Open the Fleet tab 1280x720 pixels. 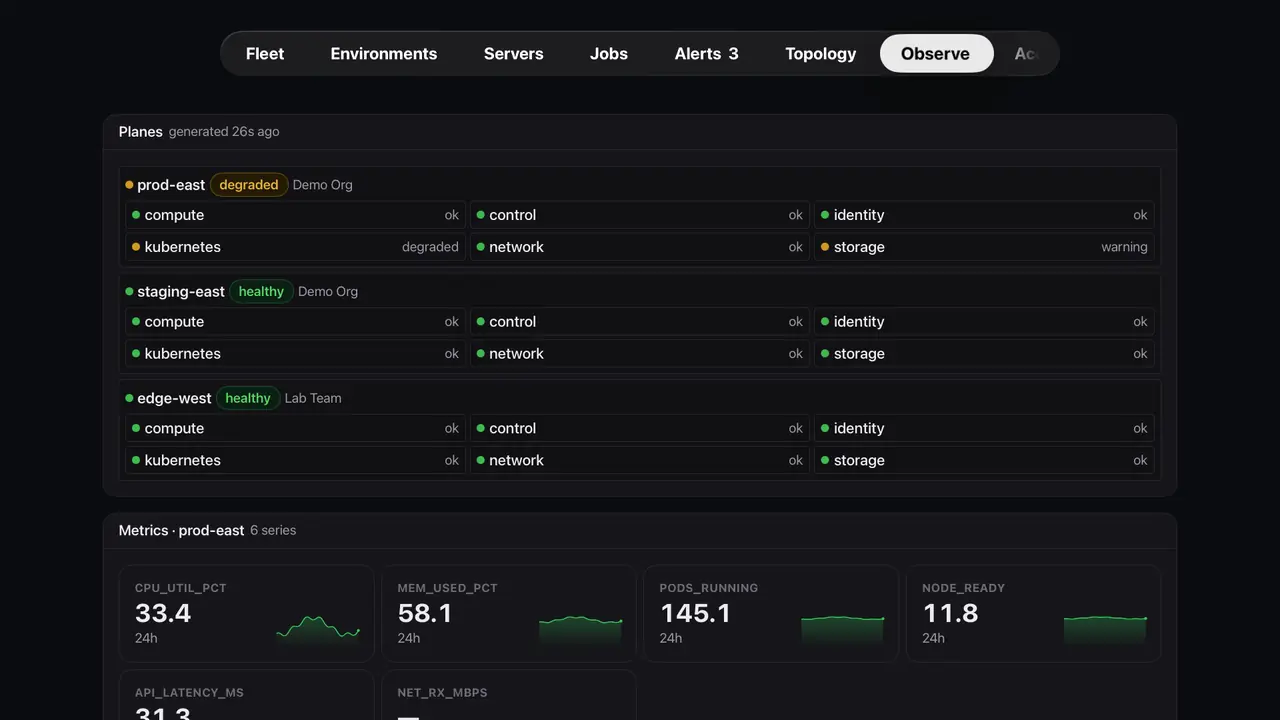point(265,54)
